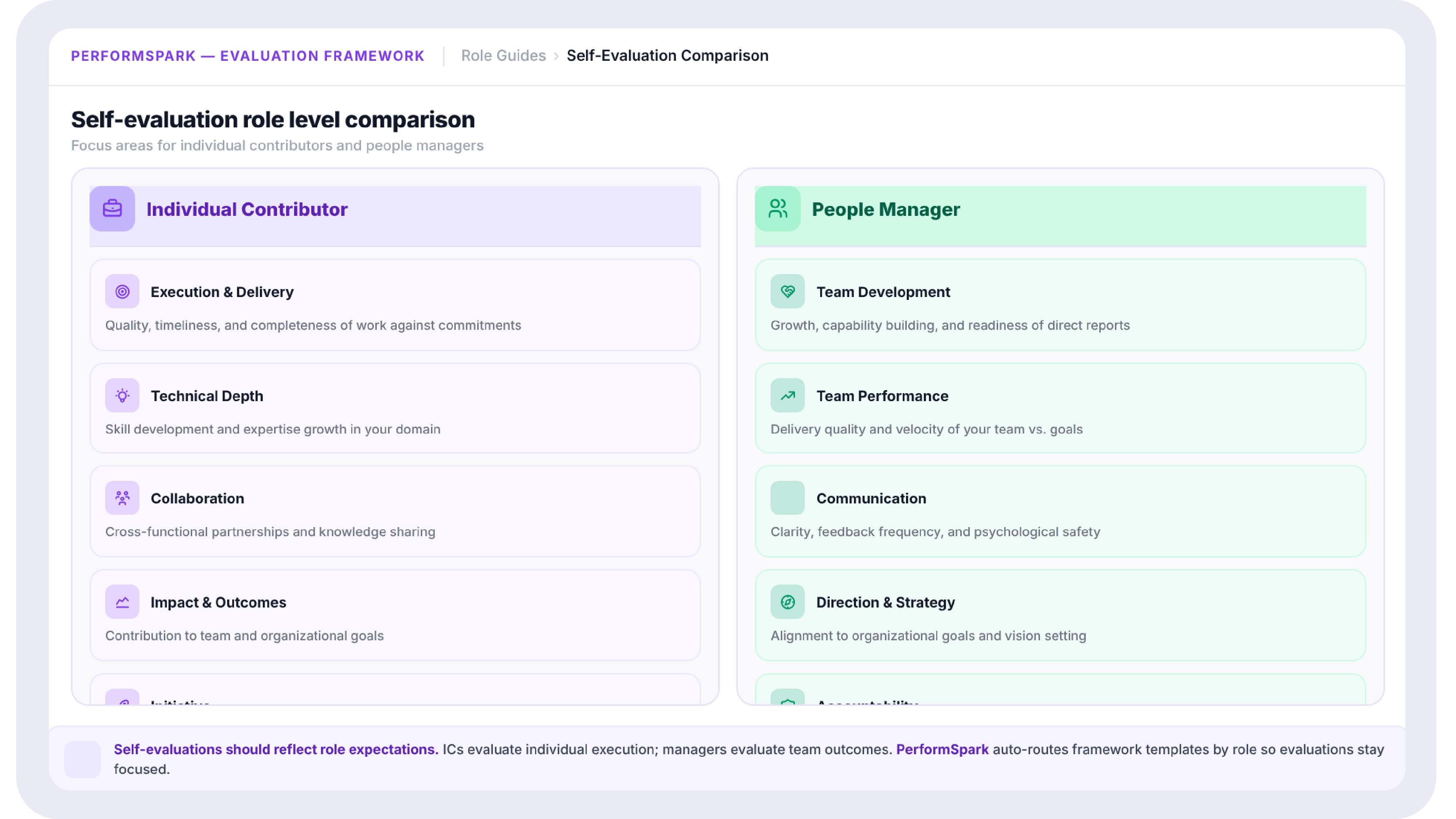Click the Collaboration title
1456x819 pixels.
click(197, 499)
